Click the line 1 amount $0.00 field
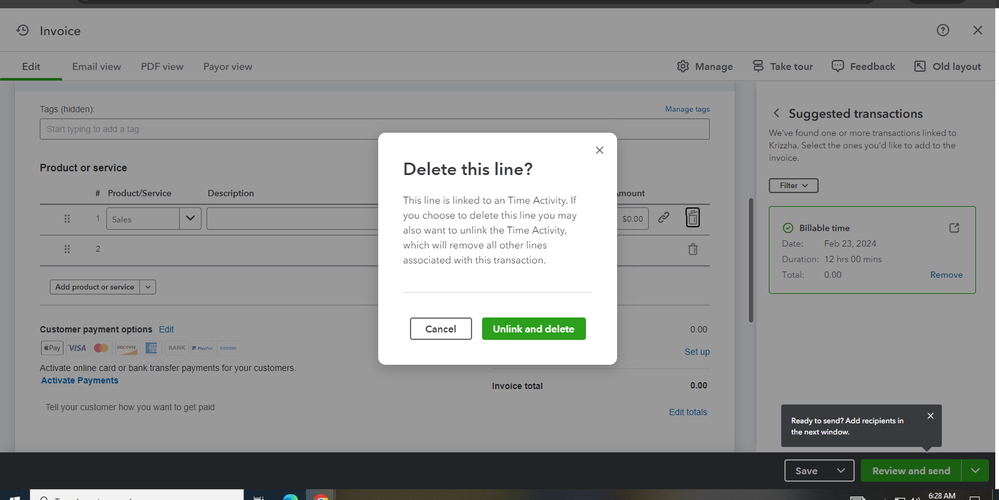The width and height of the screenshot is (999, 500). (x=632, y=218)
